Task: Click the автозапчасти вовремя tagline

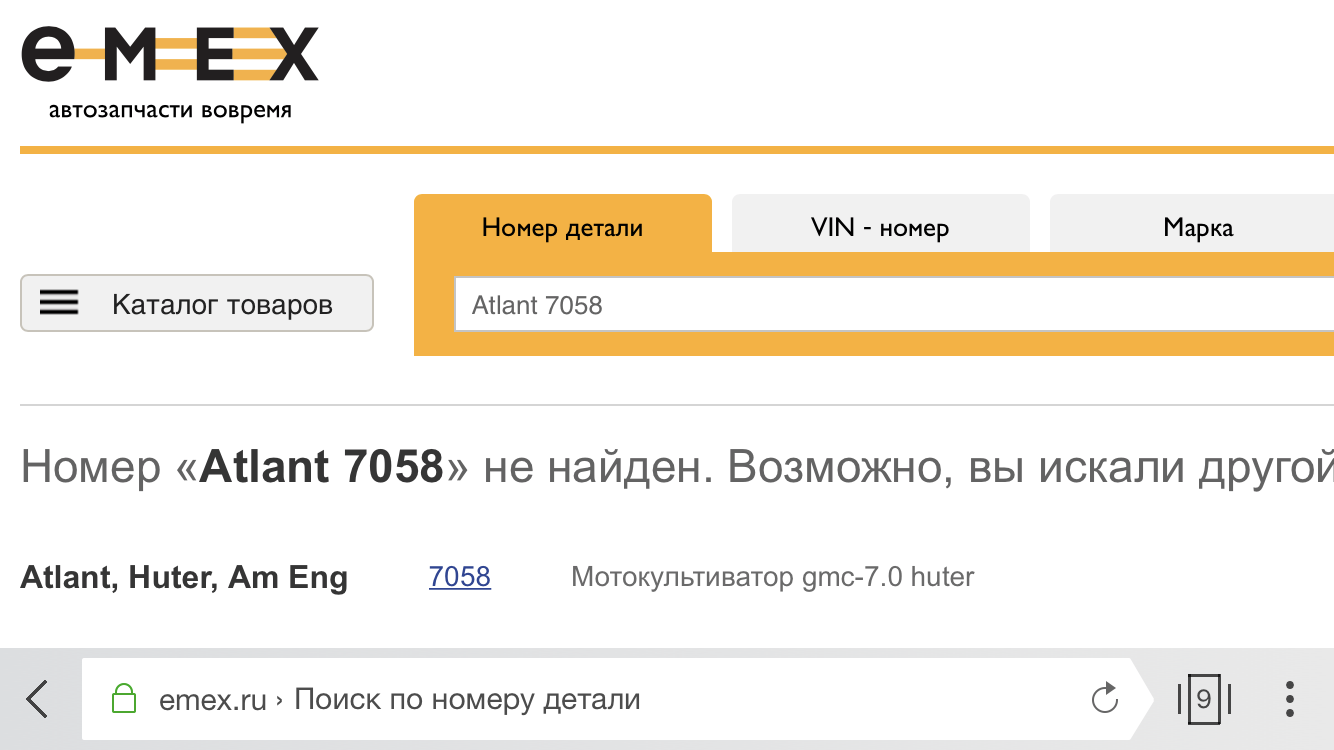Action: click(170, 110)
